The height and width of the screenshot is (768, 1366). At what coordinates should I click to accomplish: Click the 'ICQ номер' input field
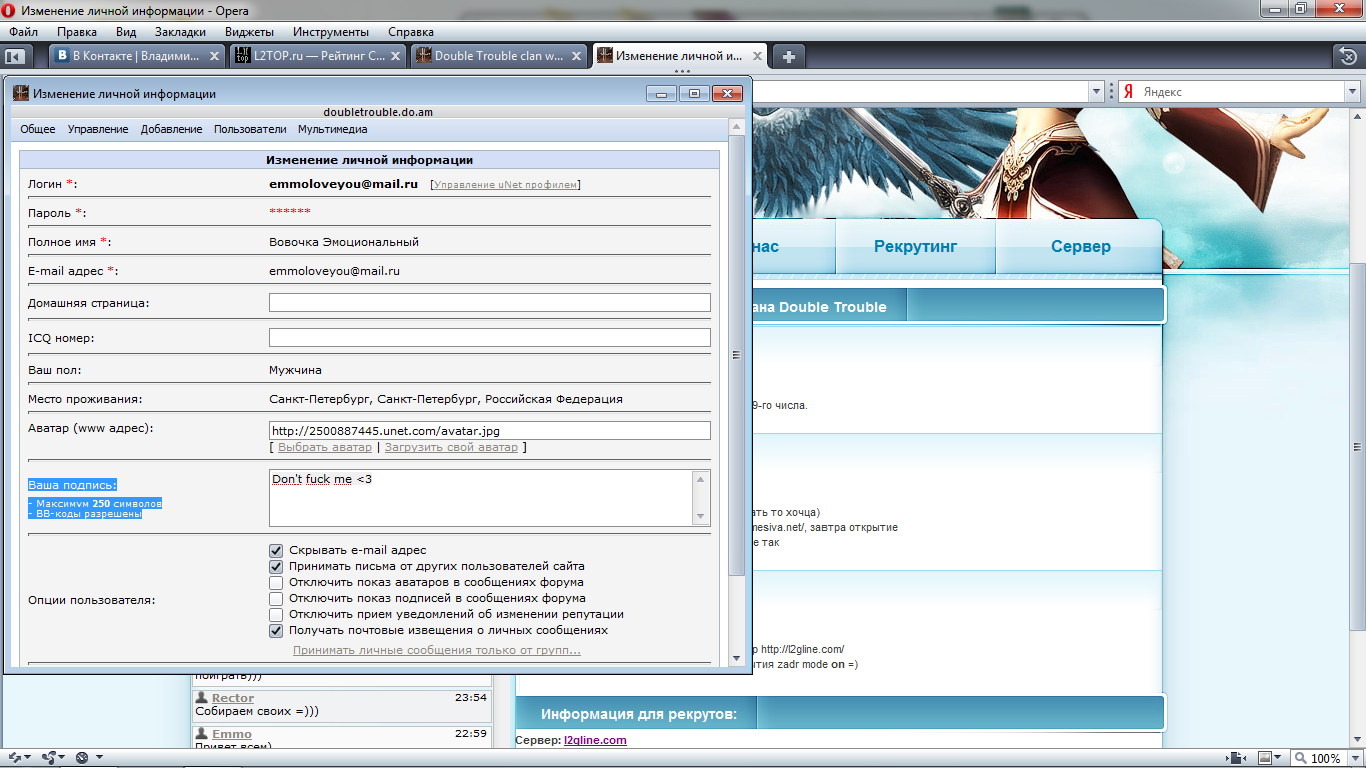coord(489,338)
